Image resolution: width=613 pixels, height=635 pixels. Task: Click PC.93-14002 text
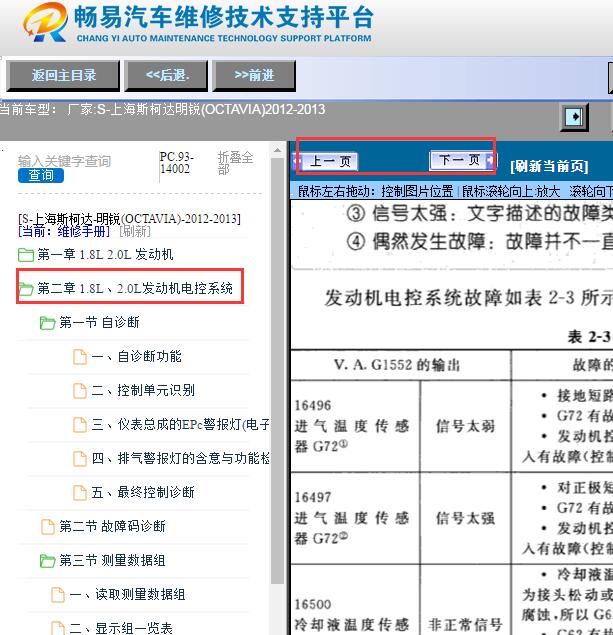(x=177, y=162)
